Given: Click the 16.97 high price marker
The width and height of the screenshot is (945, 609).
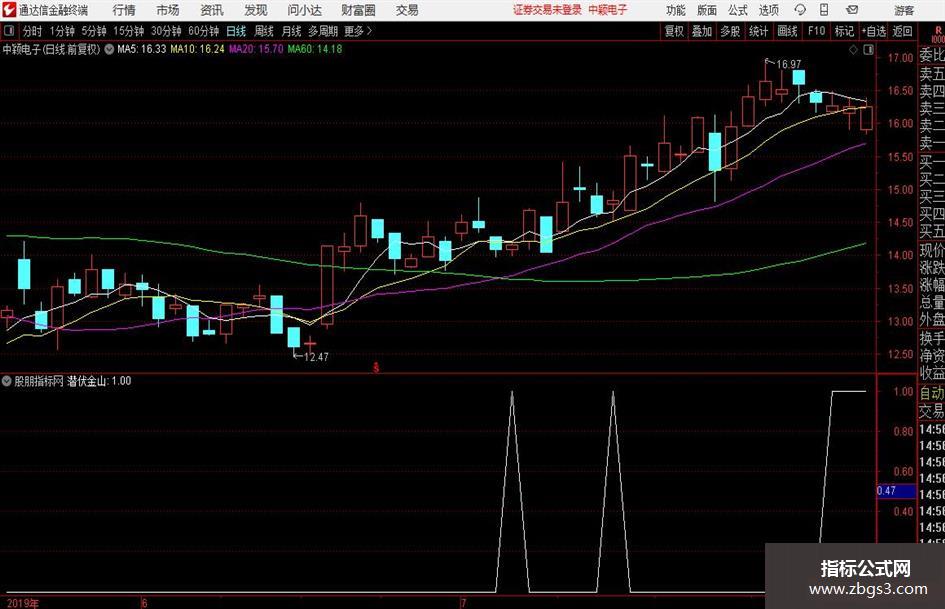Looking at the screenshot, I should coord(788,64).
